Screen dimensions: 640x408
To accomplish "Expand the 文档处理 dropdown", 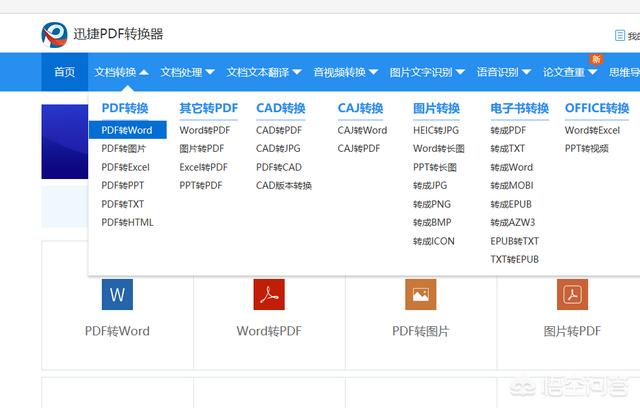I will pyautogui.click(x=187, y=72).
